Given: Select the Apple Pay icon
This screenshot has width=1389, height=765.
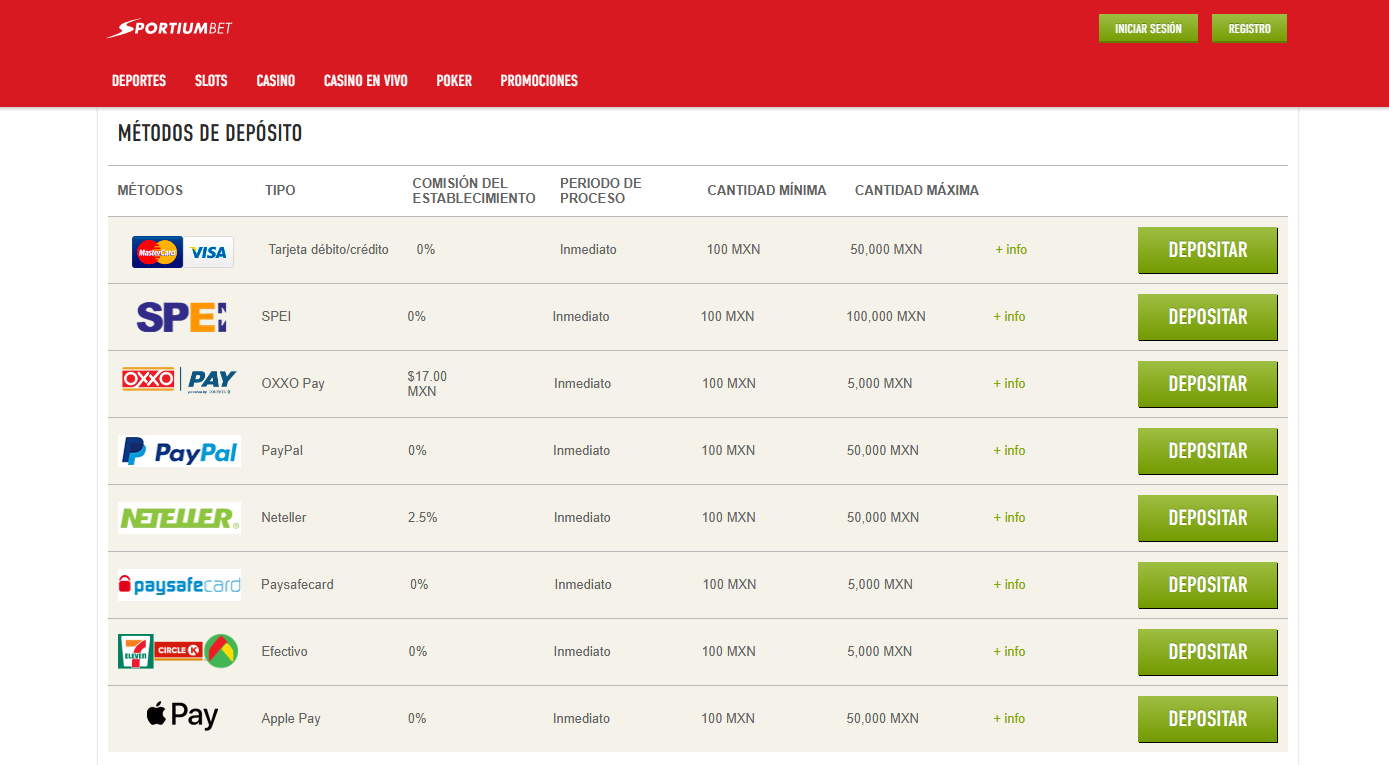Looking at the screenshot, I should (x=180, y=717).
